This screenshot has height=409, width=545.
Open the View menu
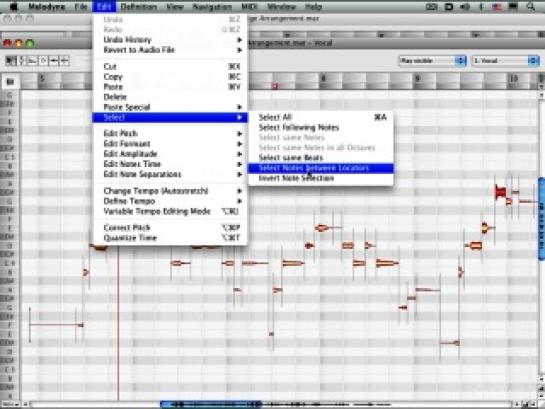point(174,7)
